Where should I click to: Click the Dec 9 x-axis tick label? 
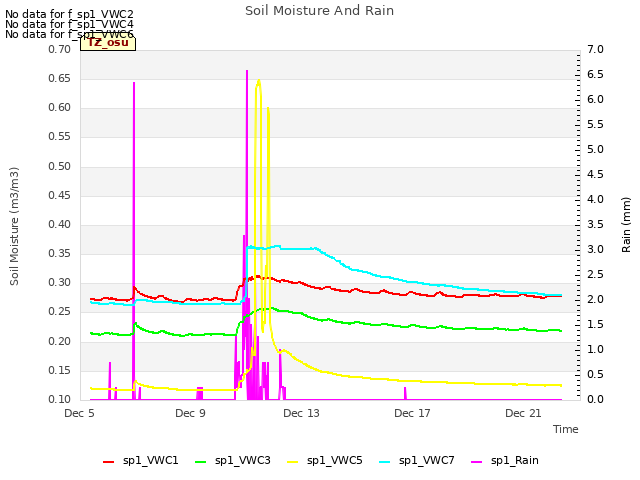coord(191,413)
